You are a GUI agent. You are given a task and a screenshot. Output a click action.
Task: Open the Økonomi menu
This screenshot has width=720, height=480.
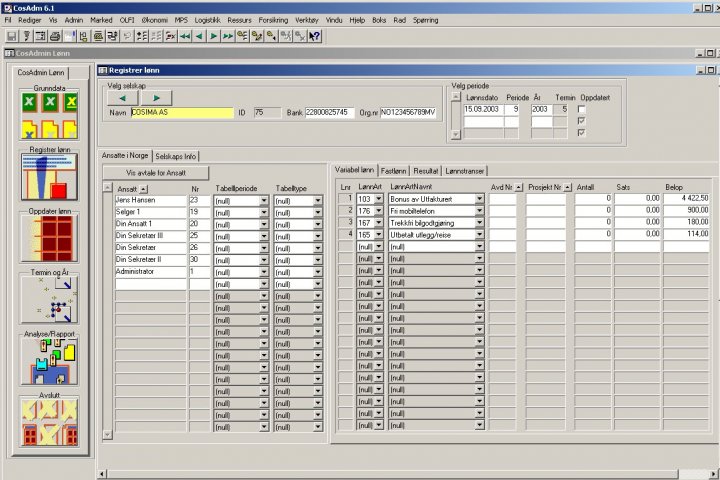(155, 20)
